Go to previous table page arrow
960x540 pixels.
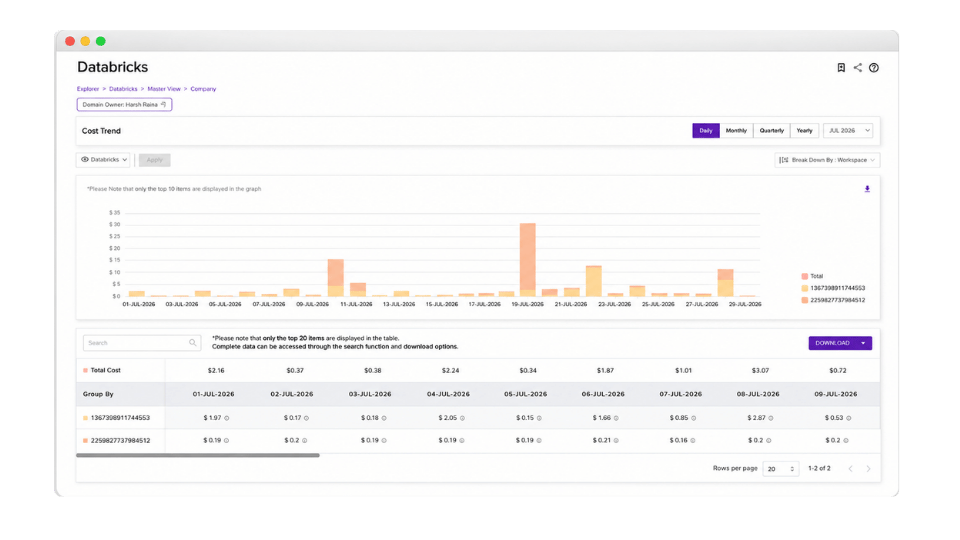[x=850, y=469]
